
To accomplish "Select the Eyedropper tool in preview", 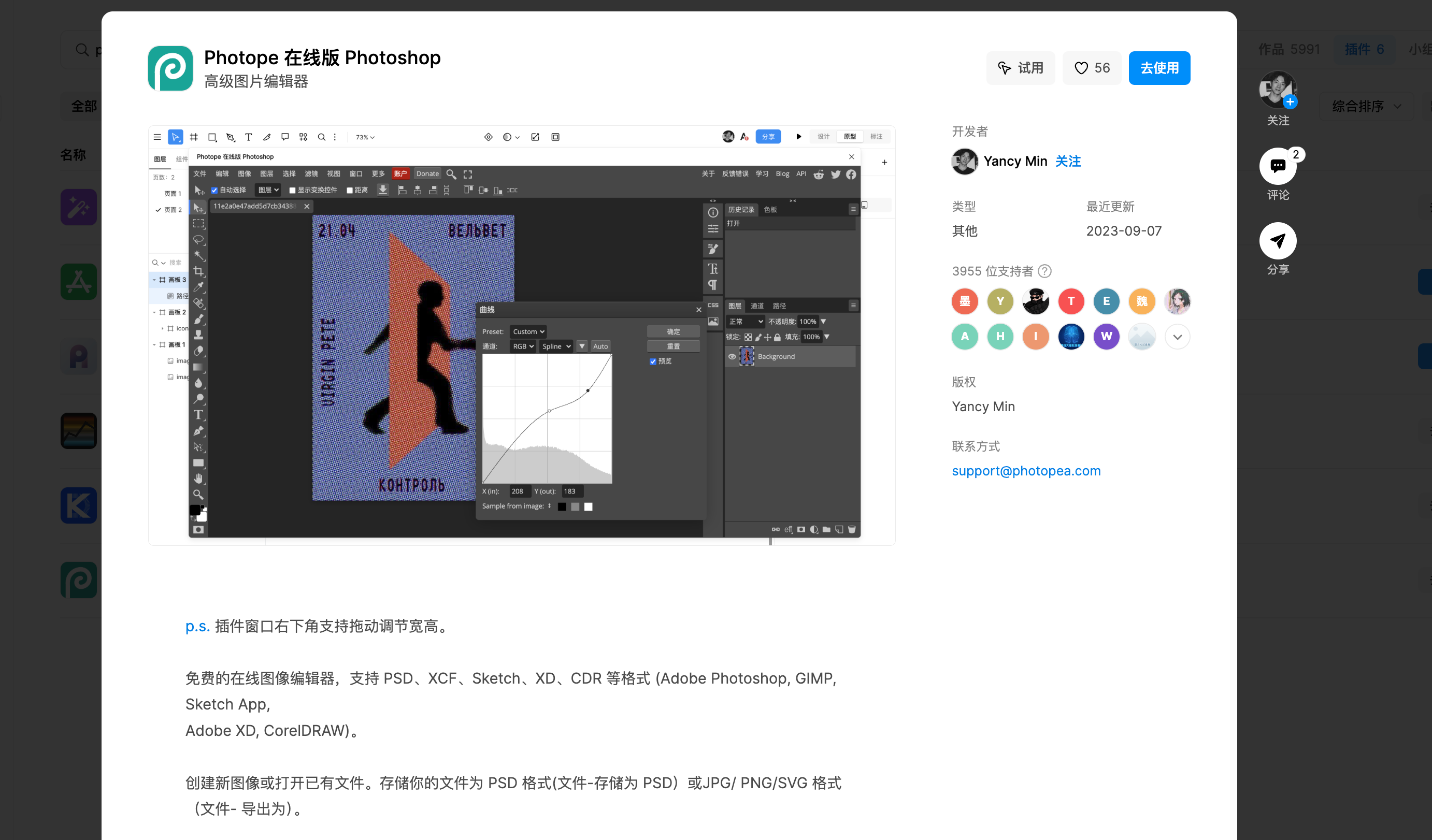I will [x=198, y=287].
